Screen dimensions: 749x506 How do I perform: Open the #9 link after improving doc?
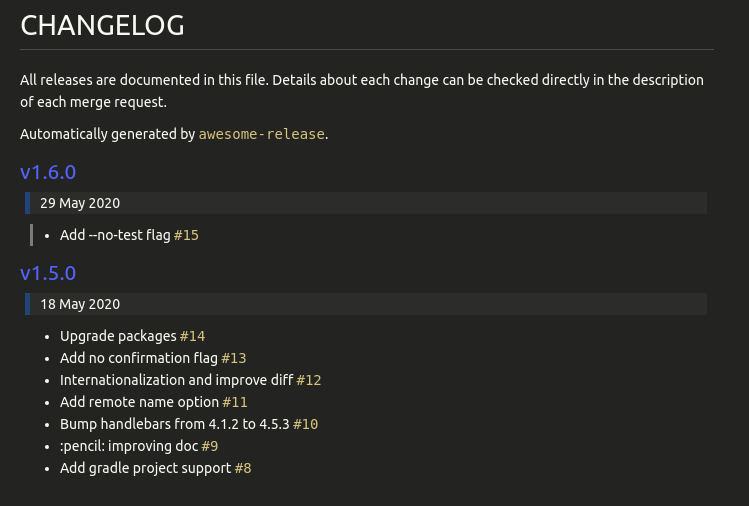click(210, 446)
